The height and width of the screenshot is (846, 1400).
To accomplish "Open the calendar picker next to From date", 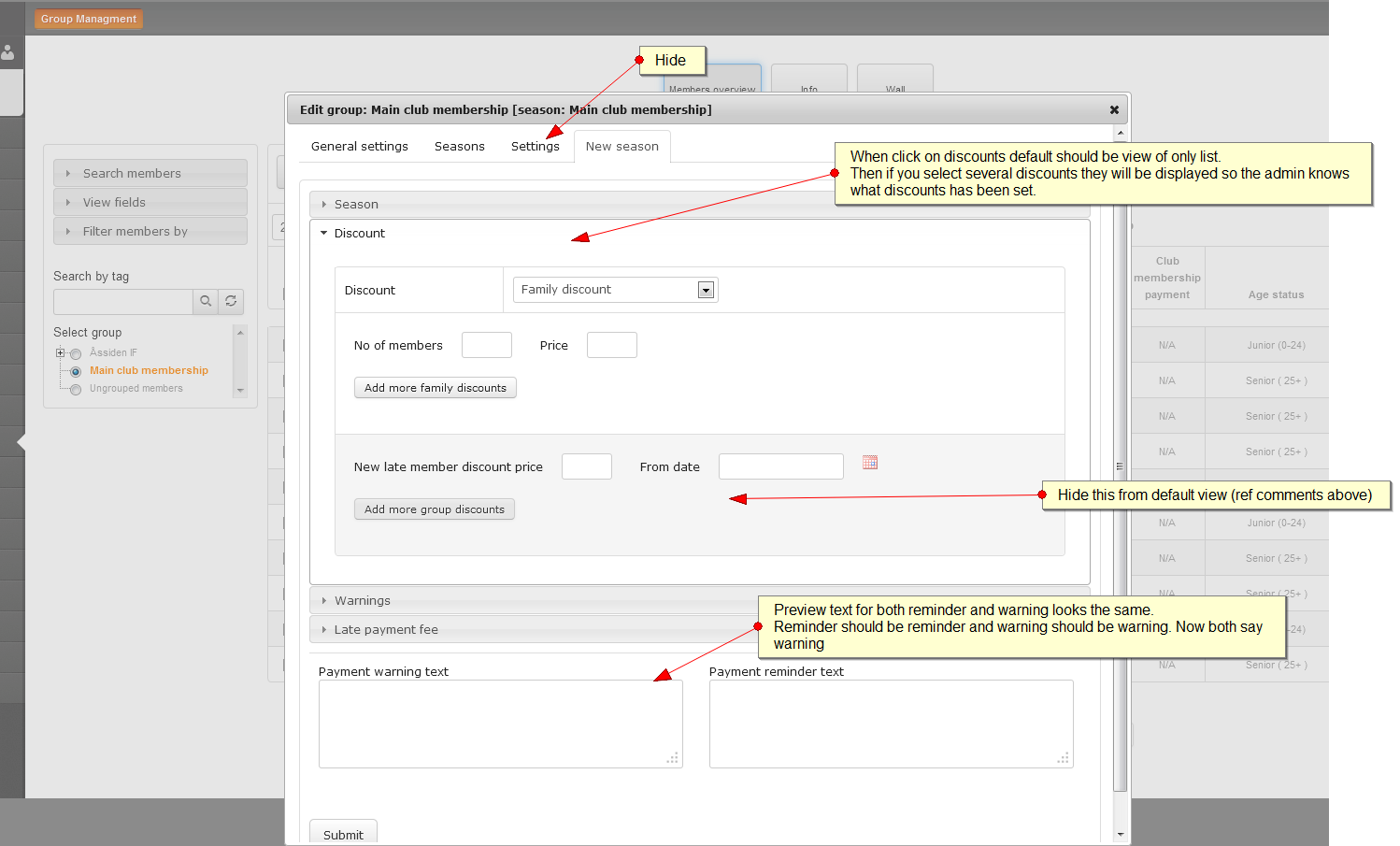I will click(870, 463).
